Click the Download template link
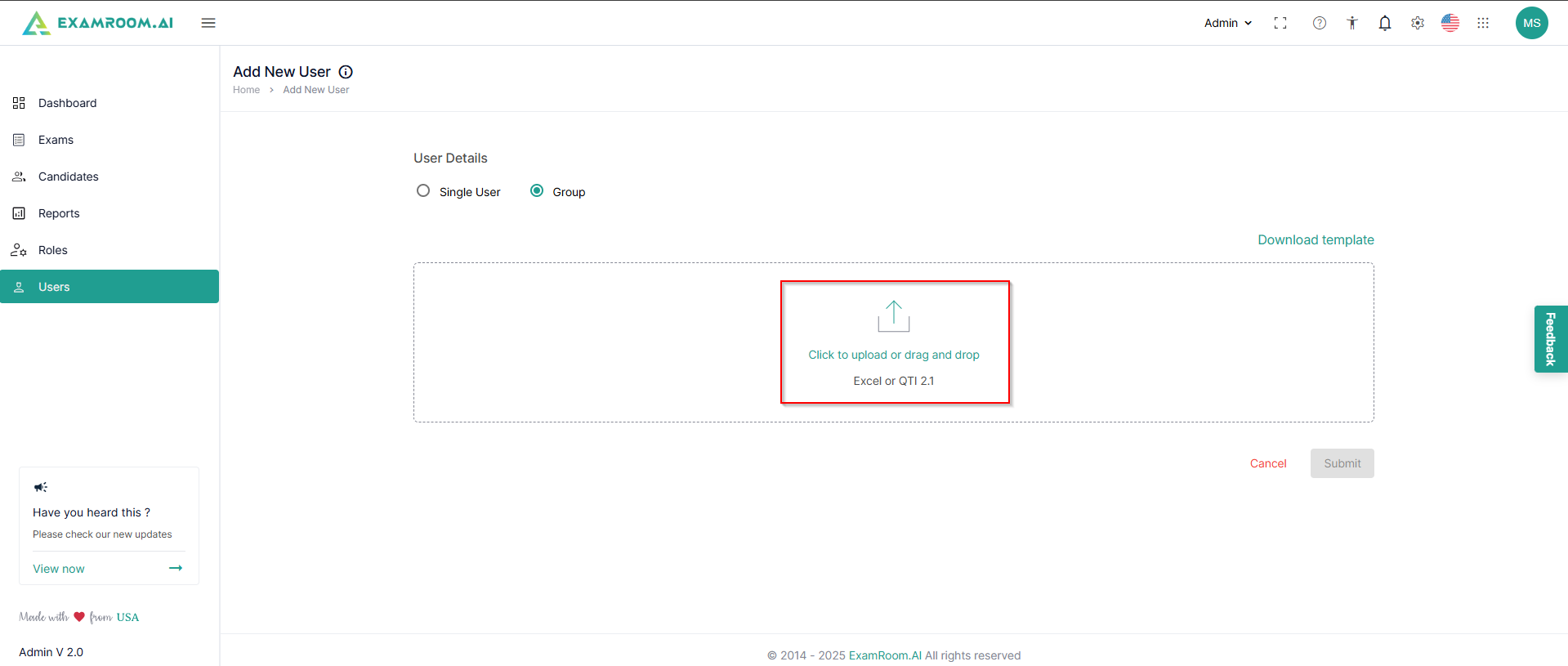This screenshot has width=1568, height=666. [x=1316, y=239]
